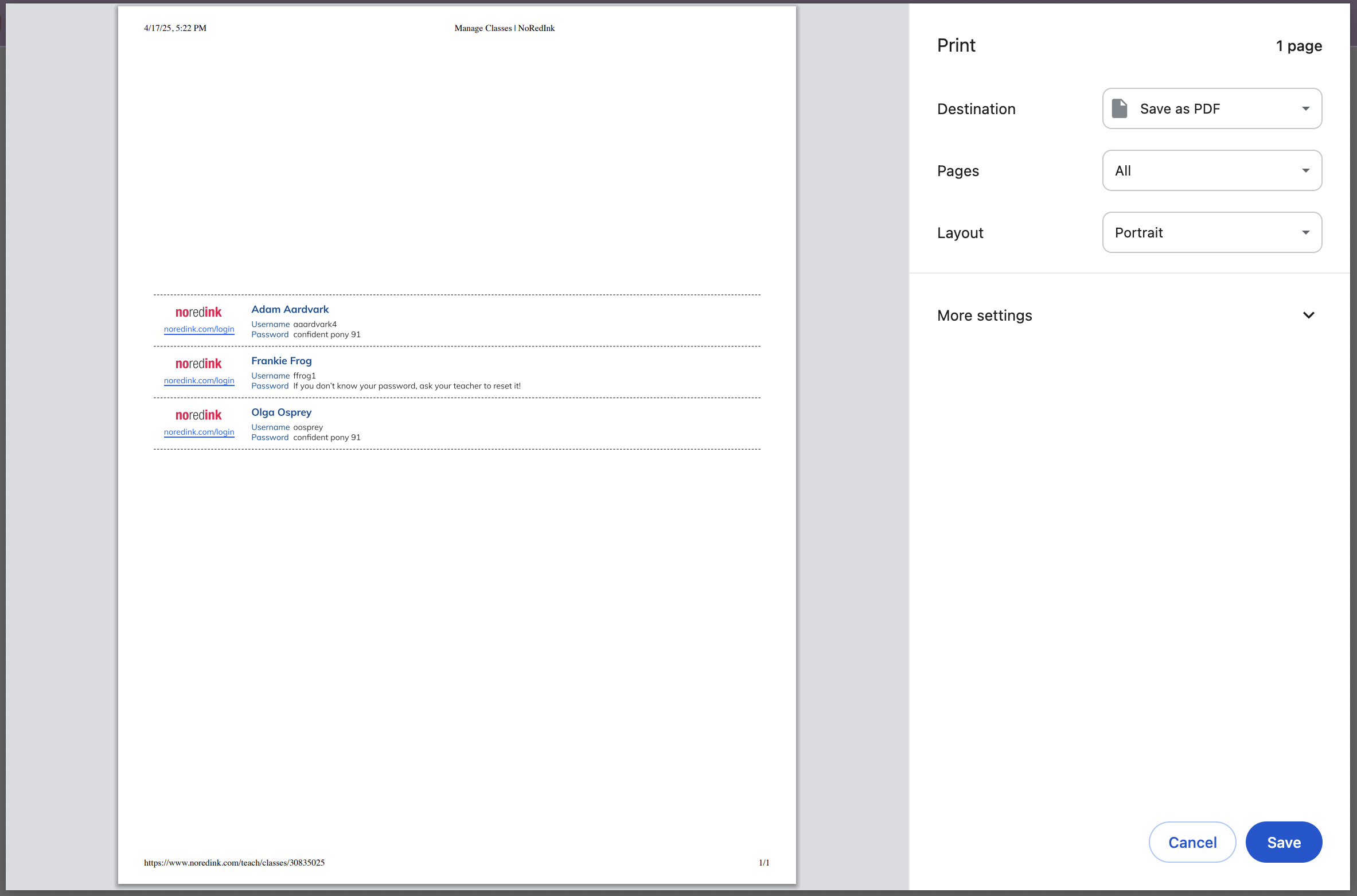1357x896 pixels.
Task: Click the Cancel button
Action: tap(1192, 842)
